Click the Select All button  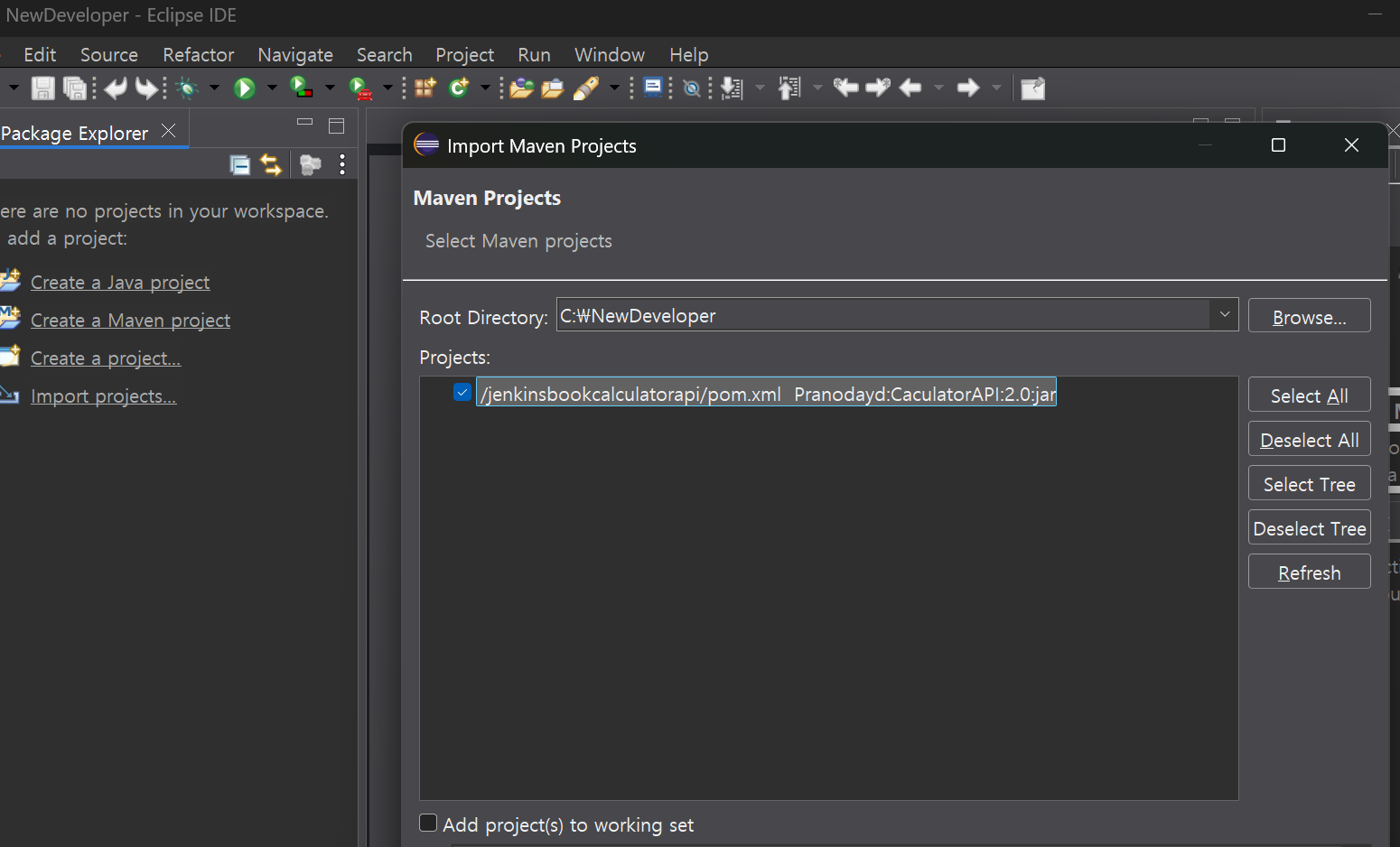[x=1309, y=396]
